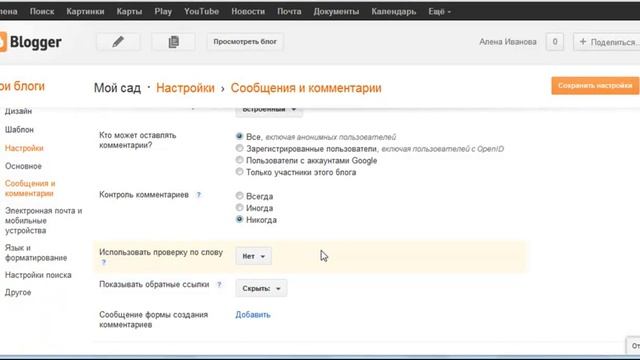Image resolution: width=640 pixels, height=360 pixels.
Task: Open Поиск in the Google bar
Action: tap(42, 11)
